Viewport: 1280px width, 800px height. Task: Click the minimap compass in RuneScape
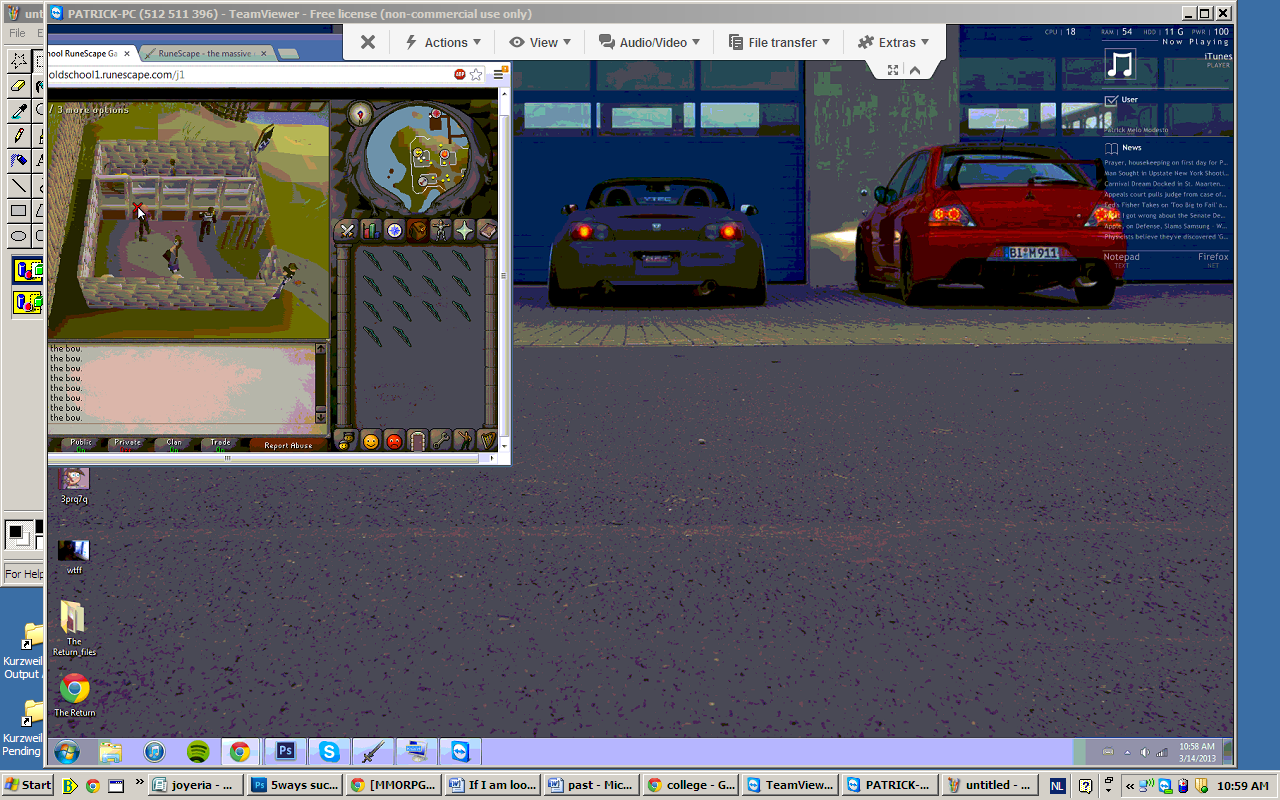(x=360, y=114)
